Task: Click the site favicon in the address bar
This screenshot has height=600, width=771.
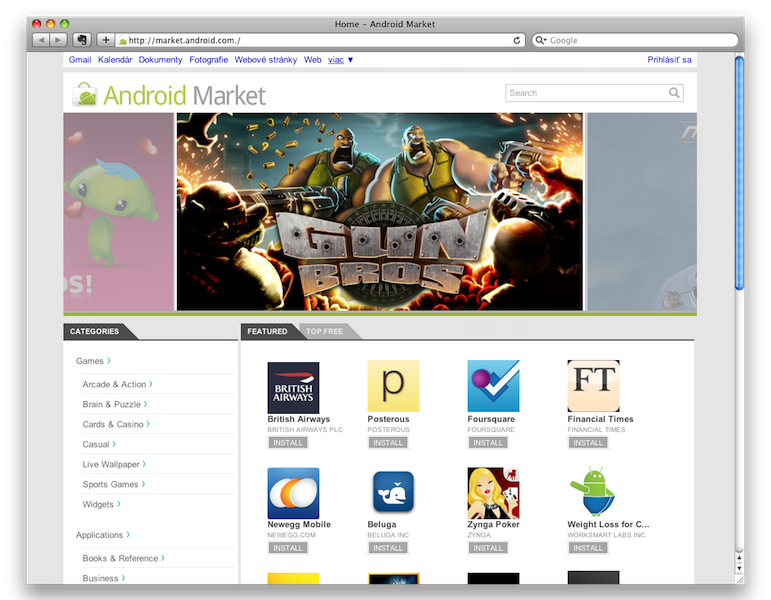Action: 123,40
